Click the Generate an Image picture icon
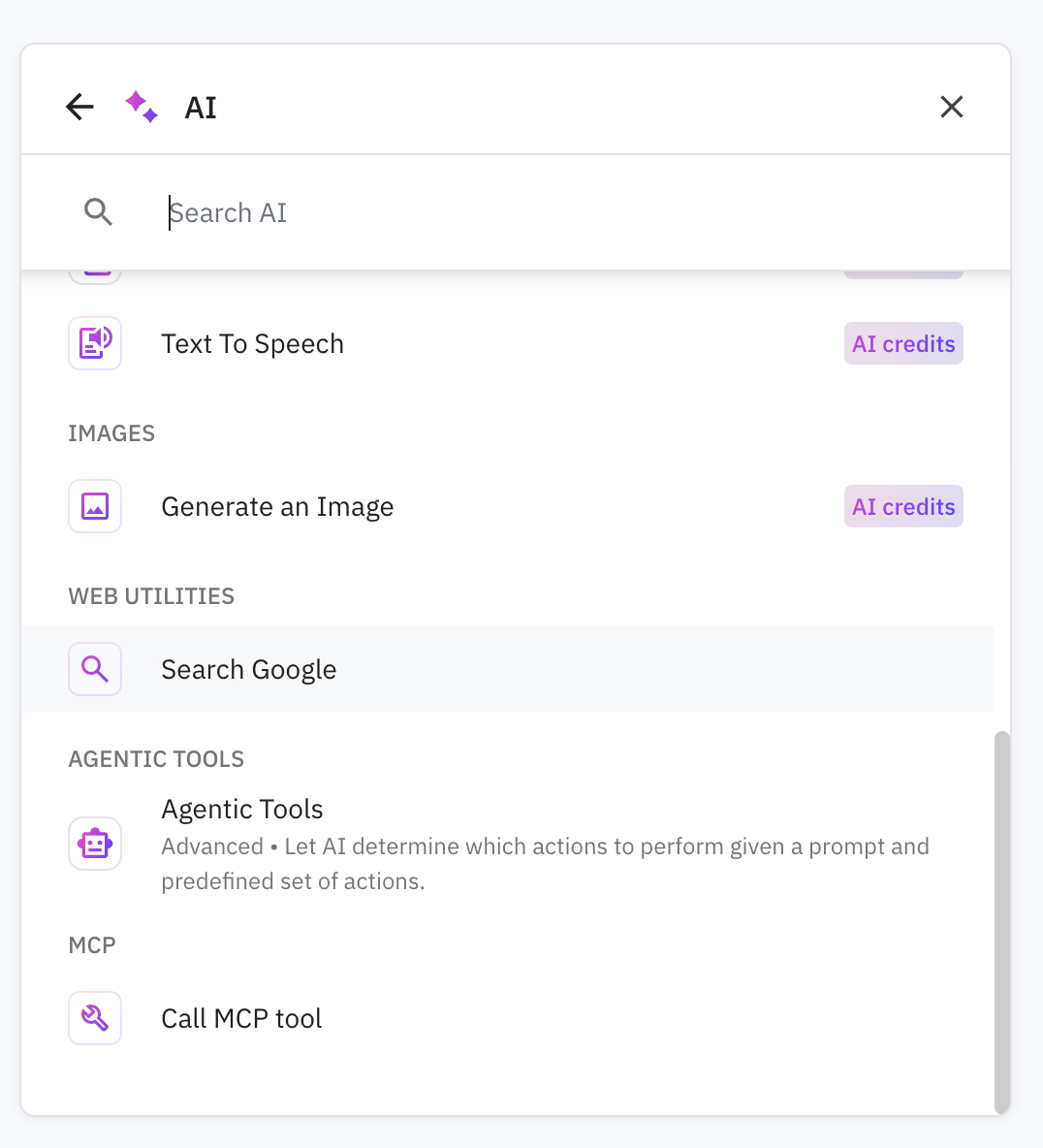This screenshot has width=1043, height=1148. click(x=95, y=506)
